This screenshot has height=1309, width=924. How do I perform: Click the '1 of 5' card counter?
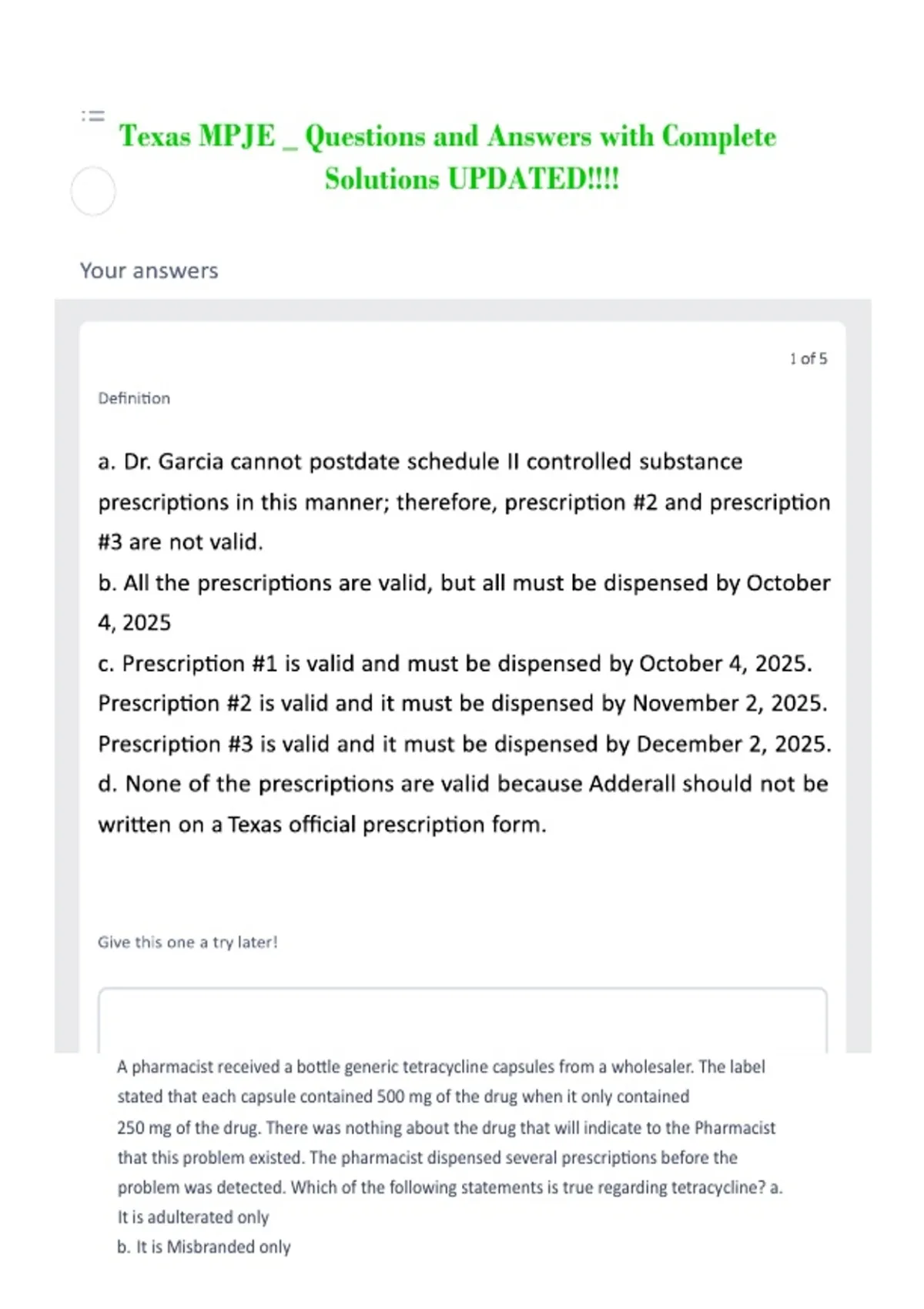pos(808,359)
